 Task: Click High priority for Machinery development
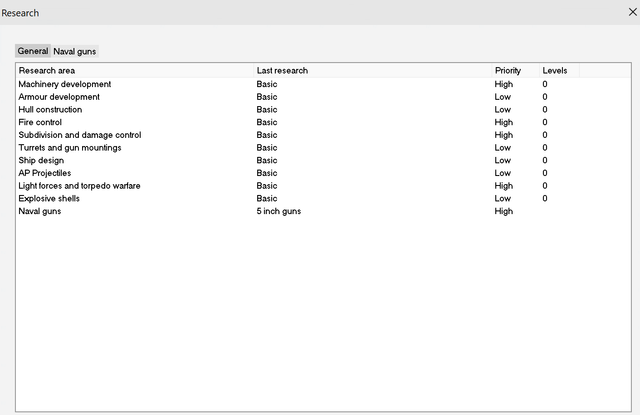pos(504,84)
